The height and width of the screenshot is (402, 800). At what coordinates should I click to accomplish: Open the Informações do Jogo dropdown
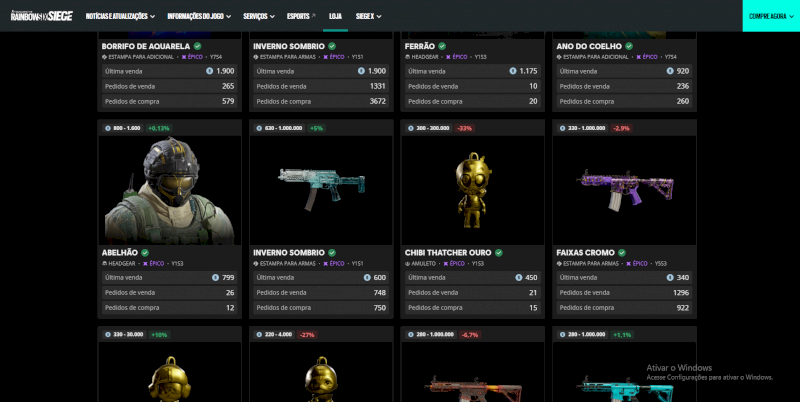click(198, 16)
